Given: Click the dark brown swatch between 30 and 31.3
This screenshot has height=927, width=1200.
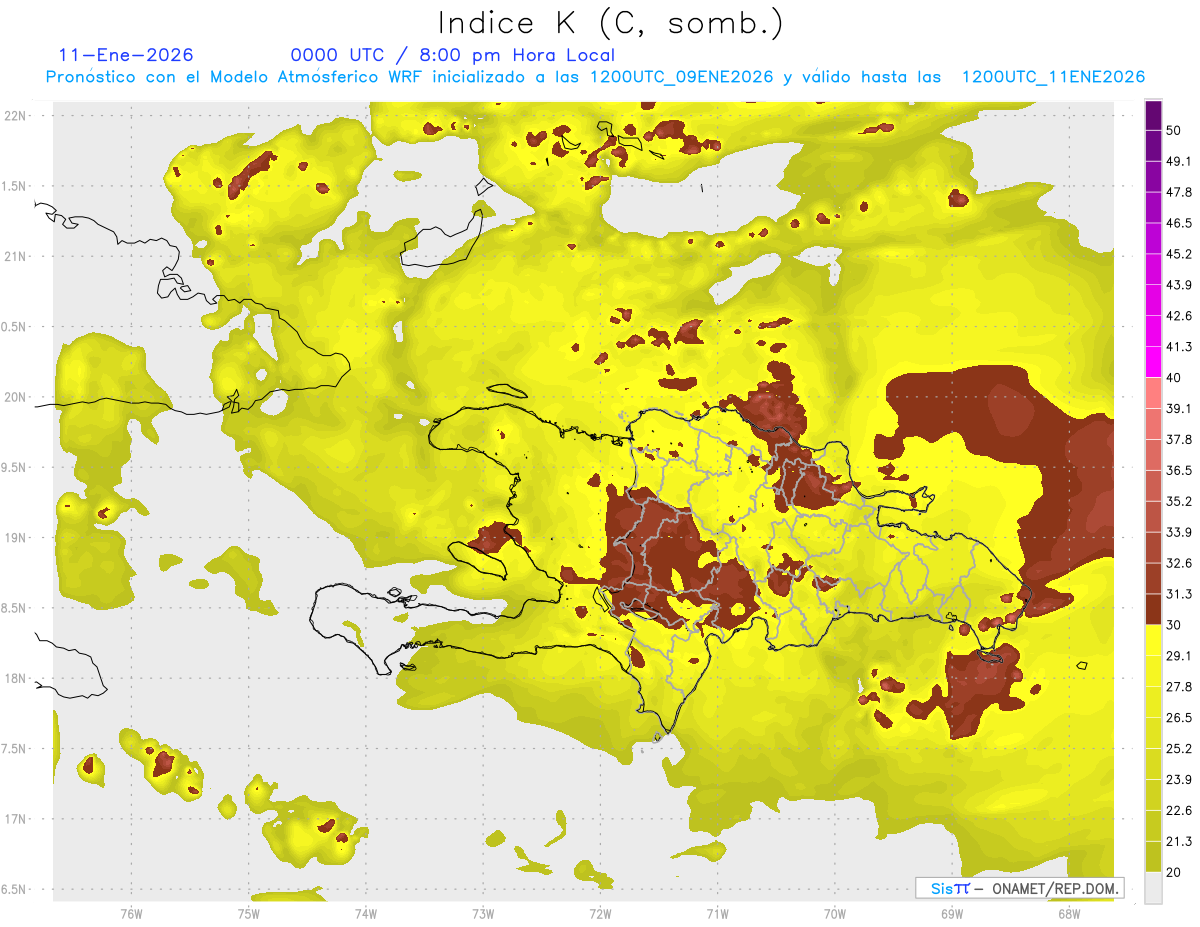Looking at the screenshot, I should pyautogui.click(x=1153, y=609).
